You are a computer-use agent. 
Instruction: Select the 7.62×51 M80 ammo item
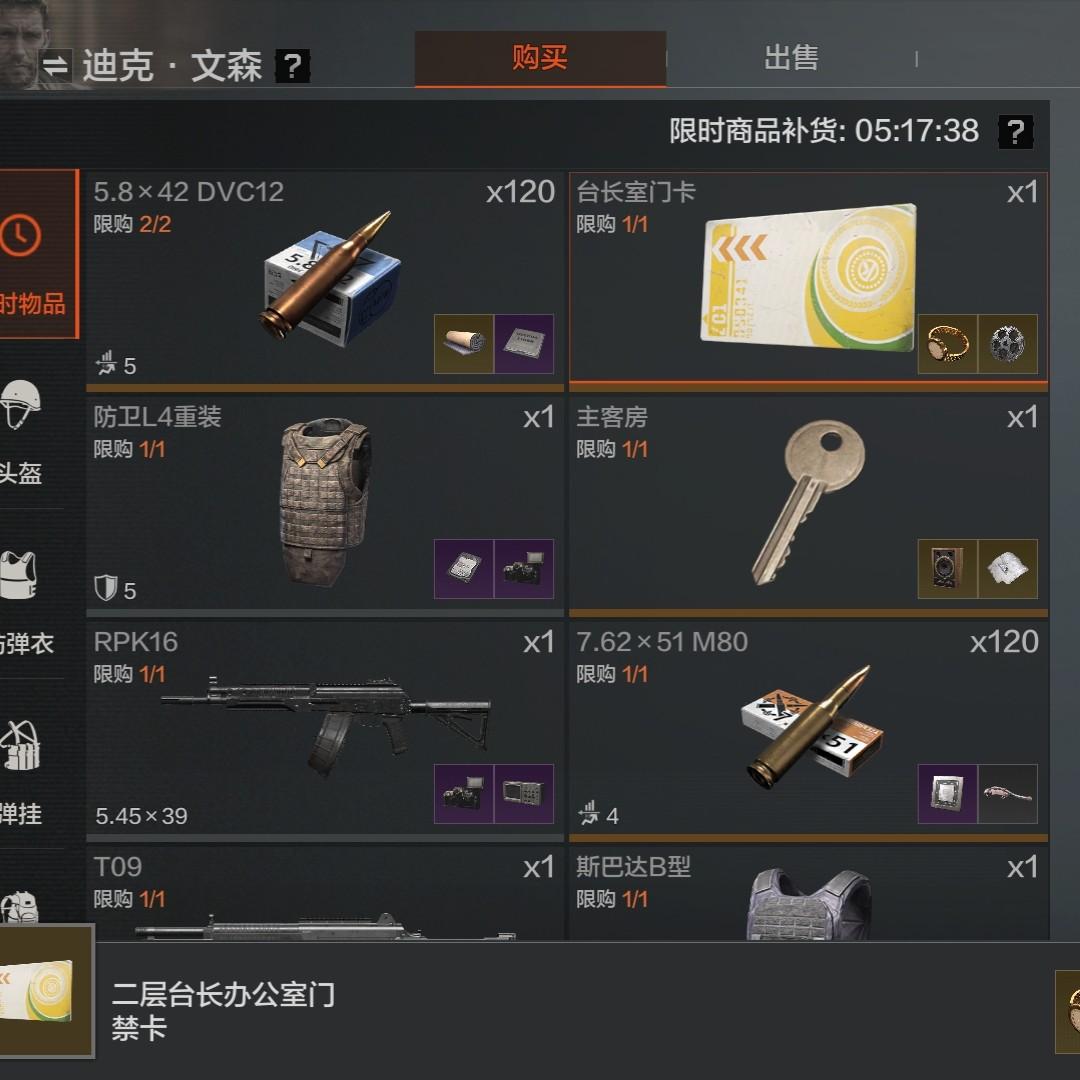[x=809, y=731]
